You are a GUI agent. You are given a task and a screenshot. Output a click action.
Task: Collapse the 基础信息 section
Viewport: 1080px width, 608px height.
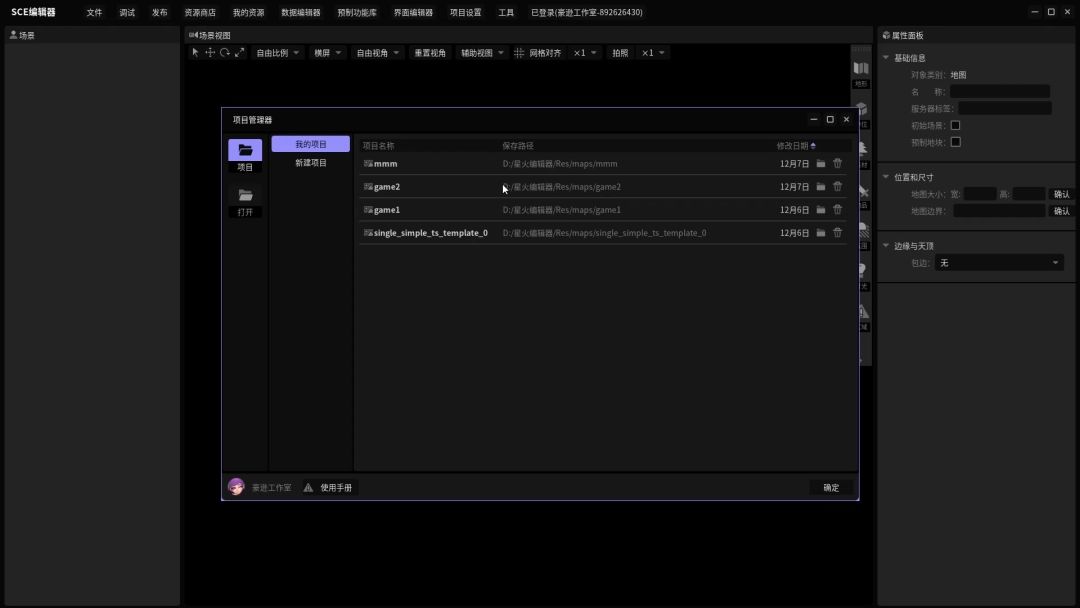[886, 58]
